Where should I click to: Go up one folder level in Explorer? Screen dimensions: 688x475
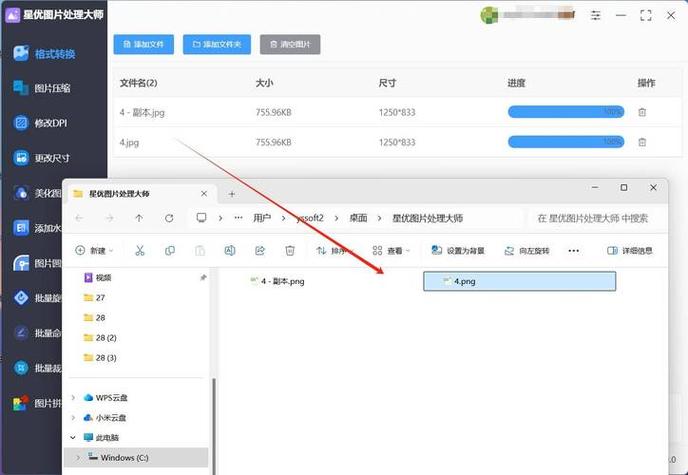139,218
